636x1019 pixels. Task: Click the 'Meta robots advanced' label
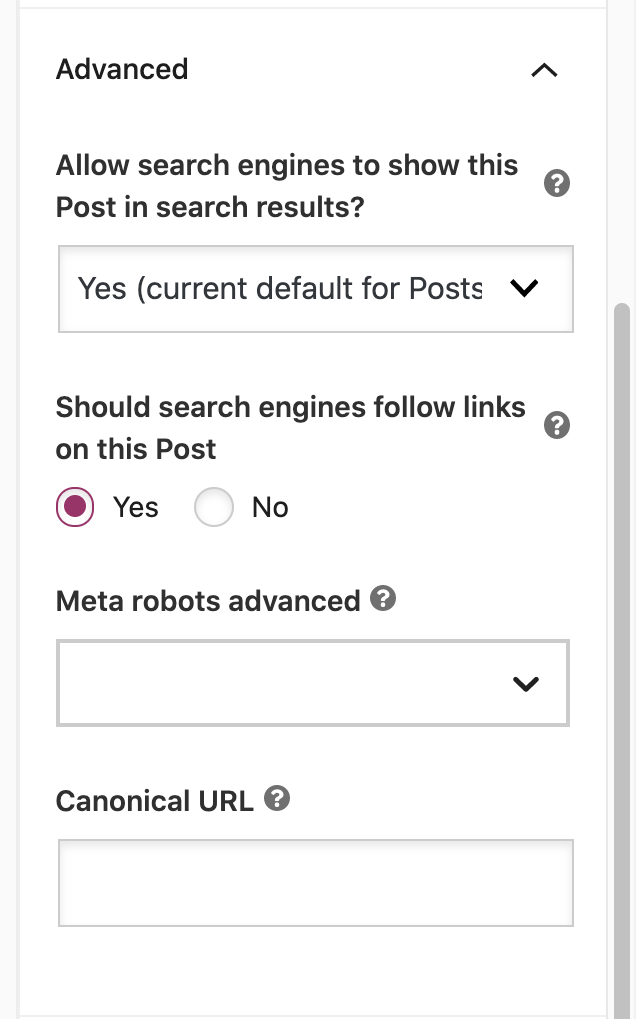[208, 601]
